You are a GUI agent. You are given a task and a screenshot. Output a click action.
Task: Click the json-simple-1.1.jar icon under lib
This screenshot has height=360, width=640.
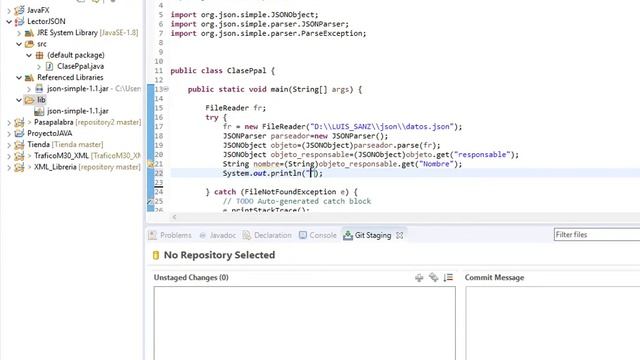coord(39,111)
